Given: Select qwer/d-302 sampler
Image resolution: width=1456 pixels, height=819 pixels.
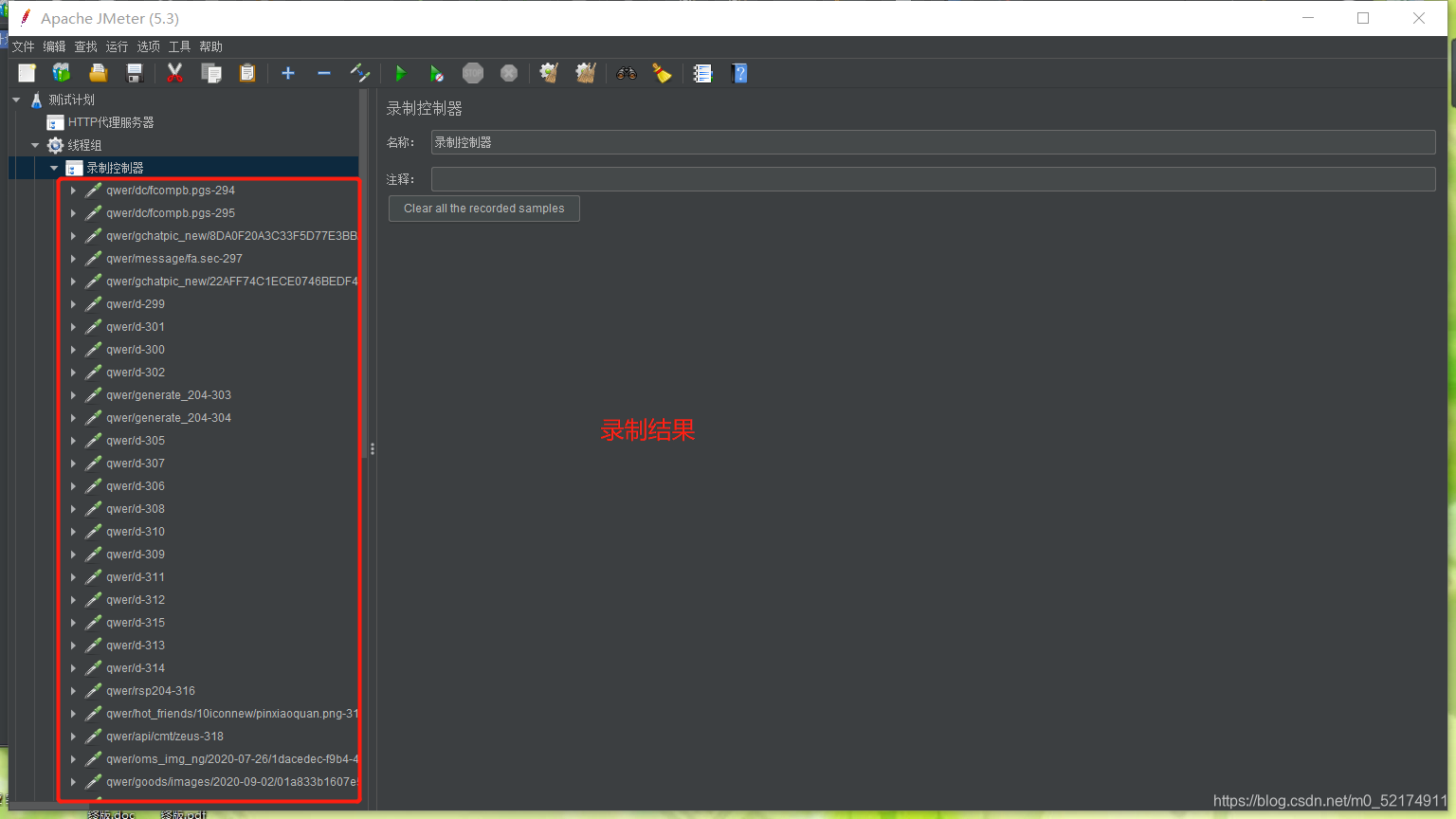Looking at the screenshot, I should pos(136,373).
